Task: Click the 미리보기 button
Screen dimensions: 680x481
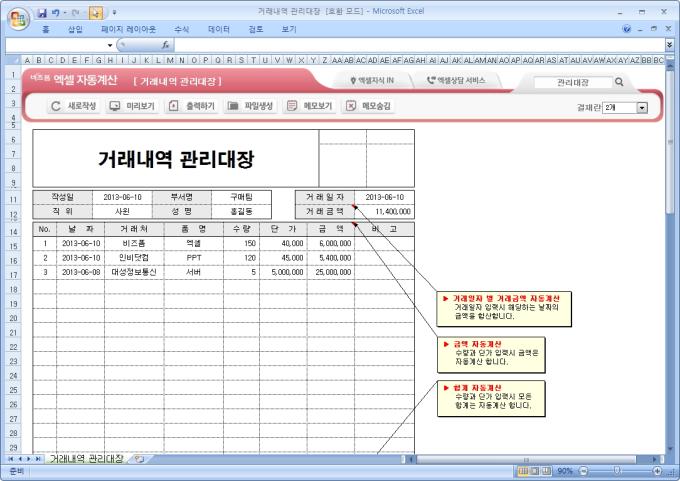Action: click(x=132, y=106)
